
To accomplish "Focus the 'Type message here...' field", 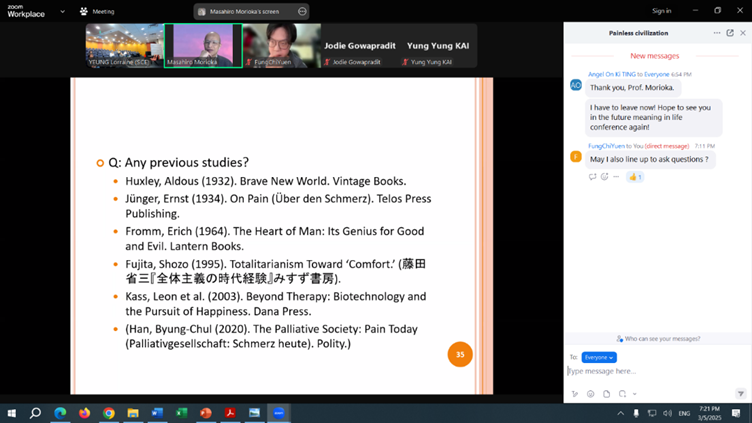I will click(x=656, y=371).
